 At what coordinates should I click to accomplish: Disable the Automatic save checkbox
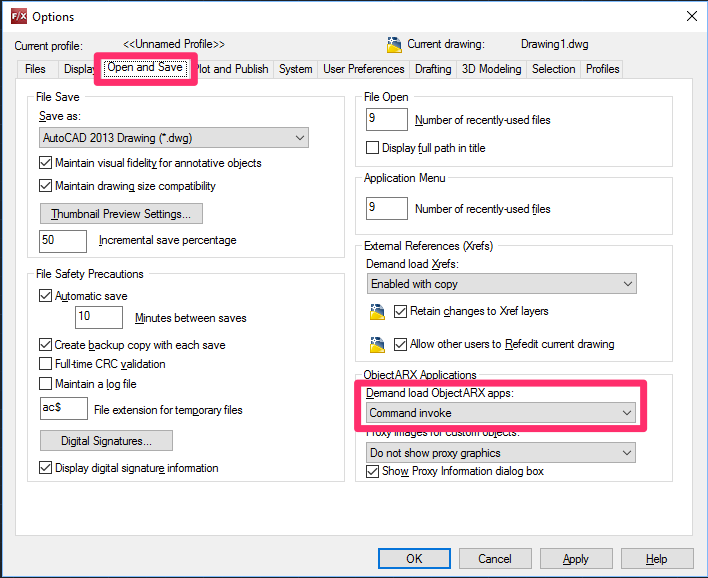coord(45,296)
